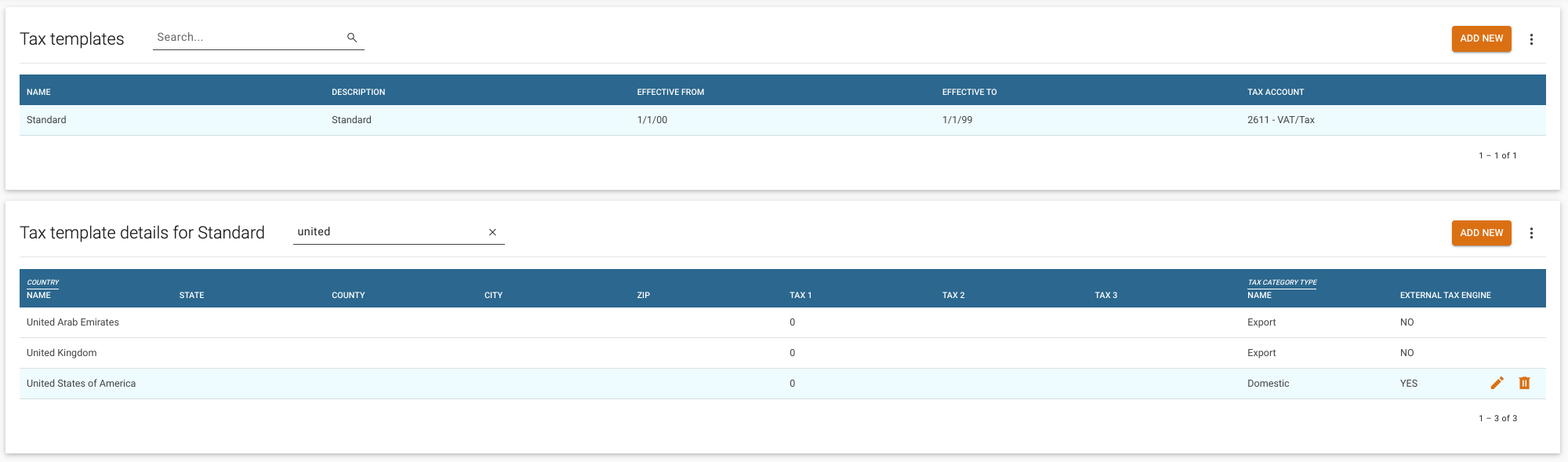Viewport: 1568px width, 462px height.
Task: Open the Tax template details three-dot menu
Action: click(1531, 233)
